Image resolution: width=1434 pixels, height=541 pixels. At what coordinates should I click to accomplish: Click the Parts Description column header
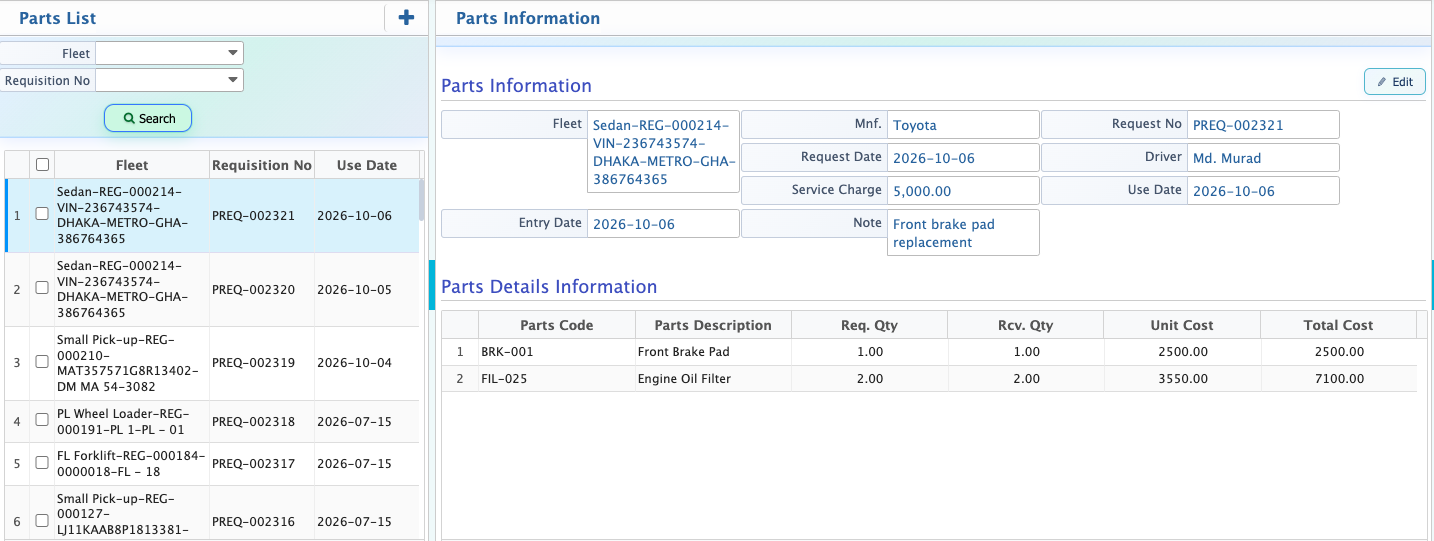click(713, 325)
